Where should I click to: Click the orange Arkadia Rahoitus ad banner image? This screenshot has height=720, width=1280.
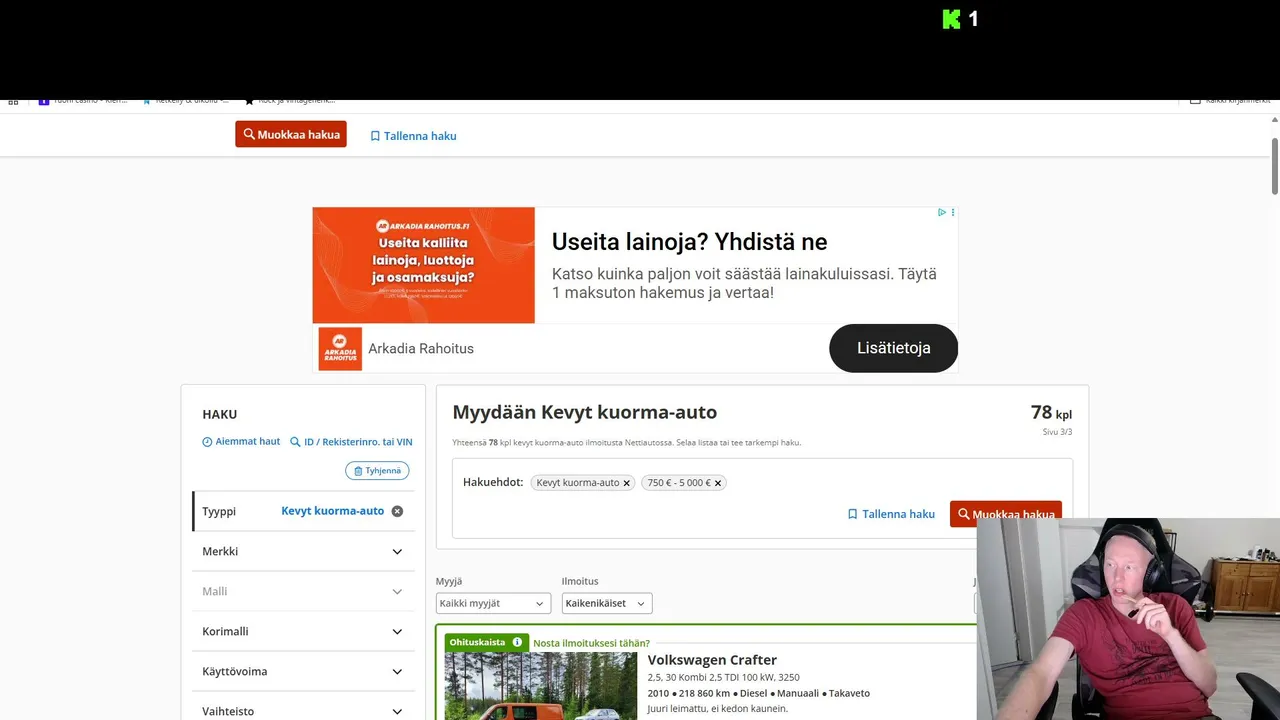pyautogui.click(x=424, y=265)
